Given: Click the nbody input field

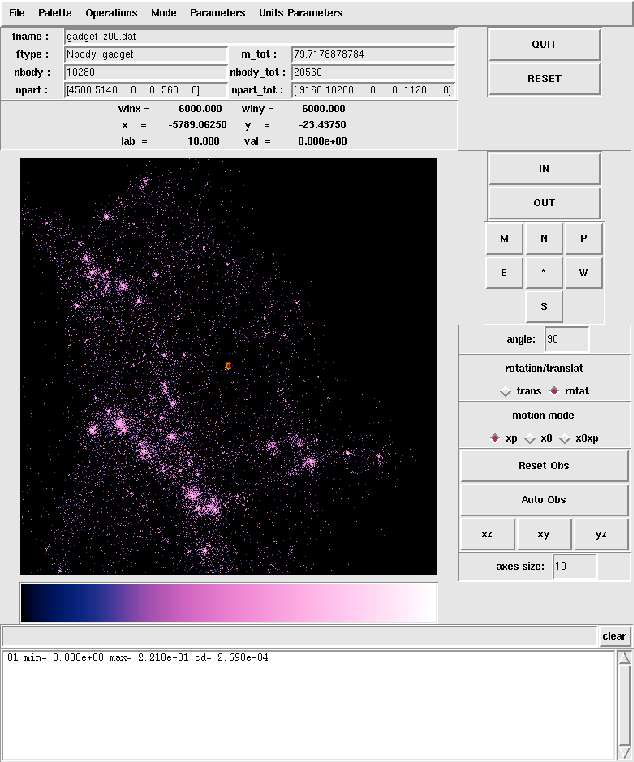Looking at the screenshot, I should pyautogui.click(x=146, y=72).
